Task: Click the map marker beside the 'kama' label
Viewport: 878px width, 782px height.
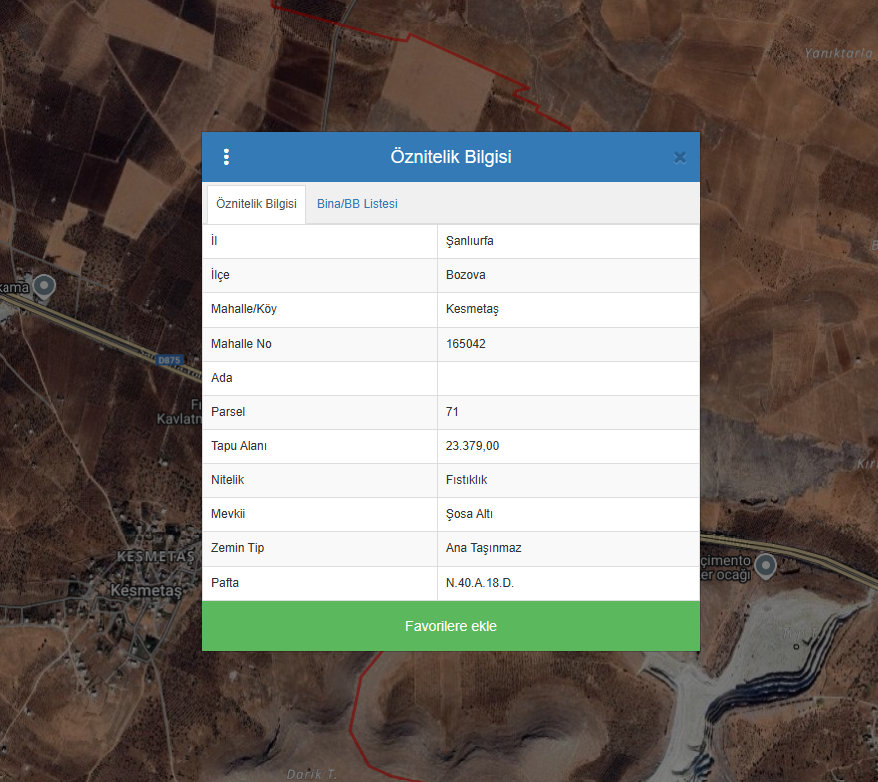Action: tap(43, 288)
